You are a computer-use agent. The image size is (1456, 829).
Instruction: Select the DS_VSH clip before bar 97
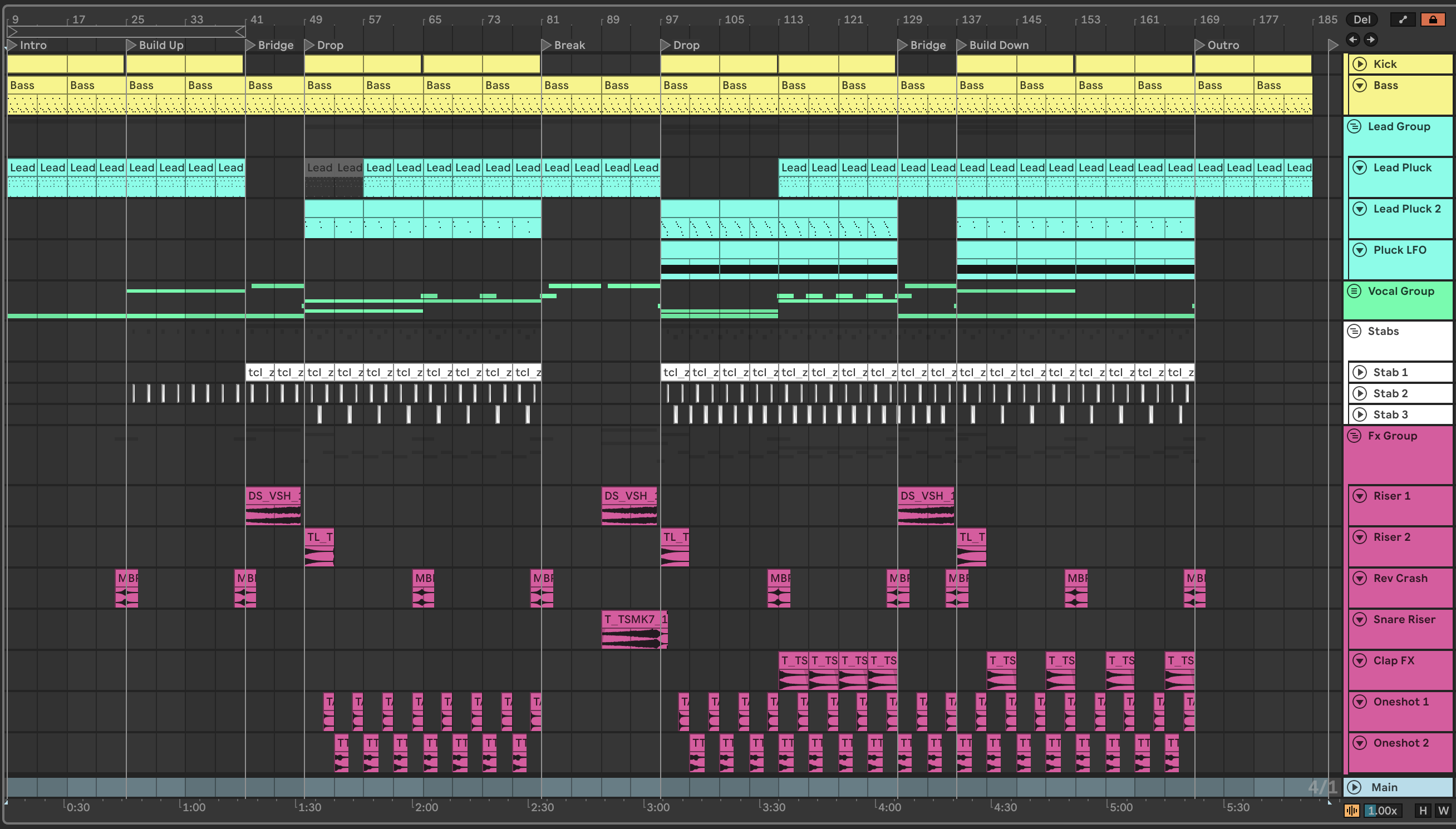[x=629, y=506]
